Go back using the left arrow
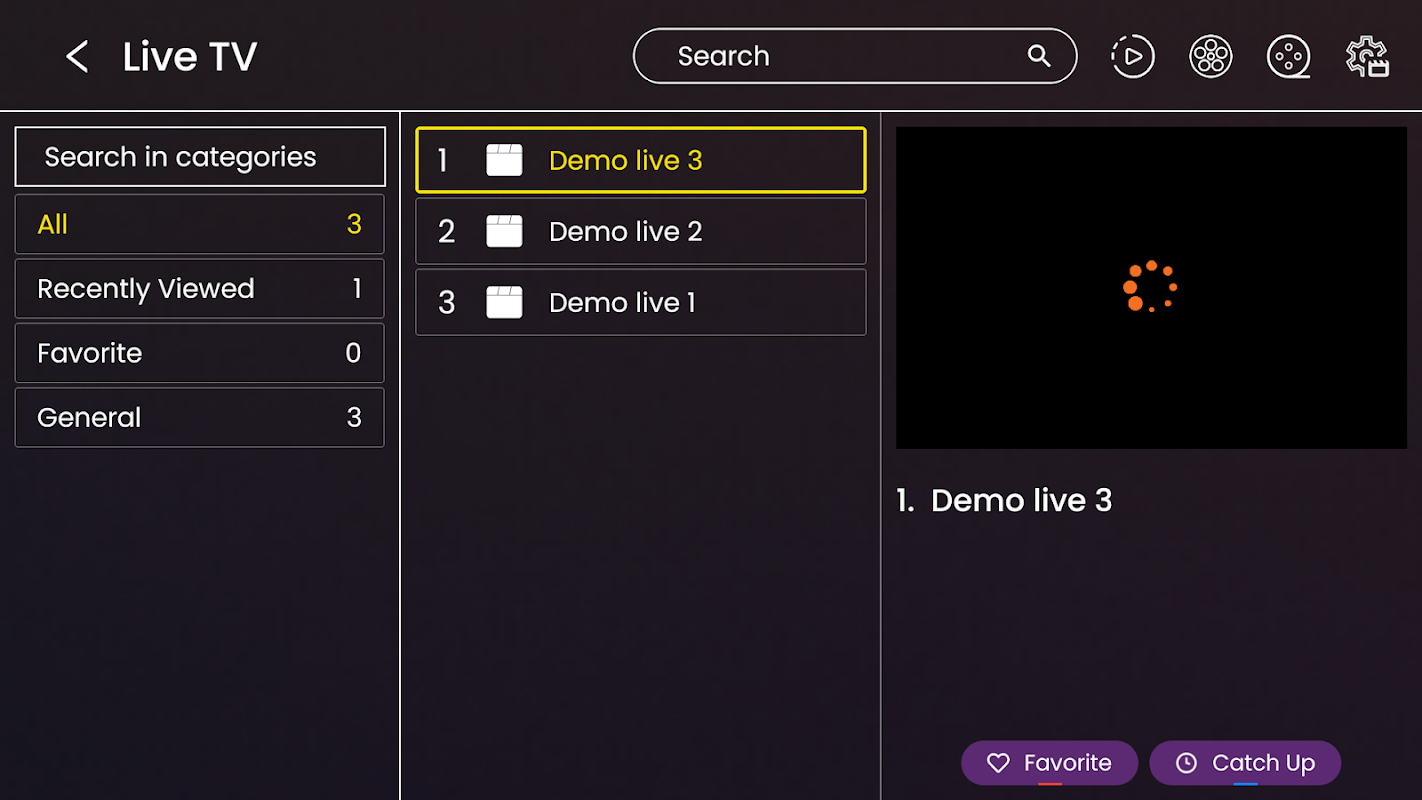 tap(77, 57)
